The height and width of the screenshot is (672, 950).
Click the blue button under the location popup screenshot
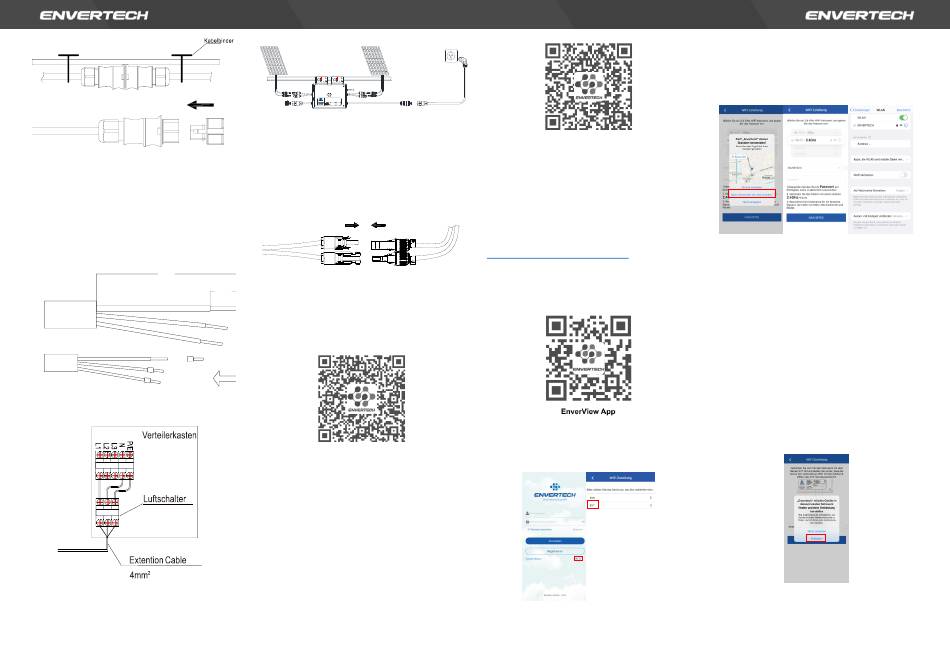point(751,217)
